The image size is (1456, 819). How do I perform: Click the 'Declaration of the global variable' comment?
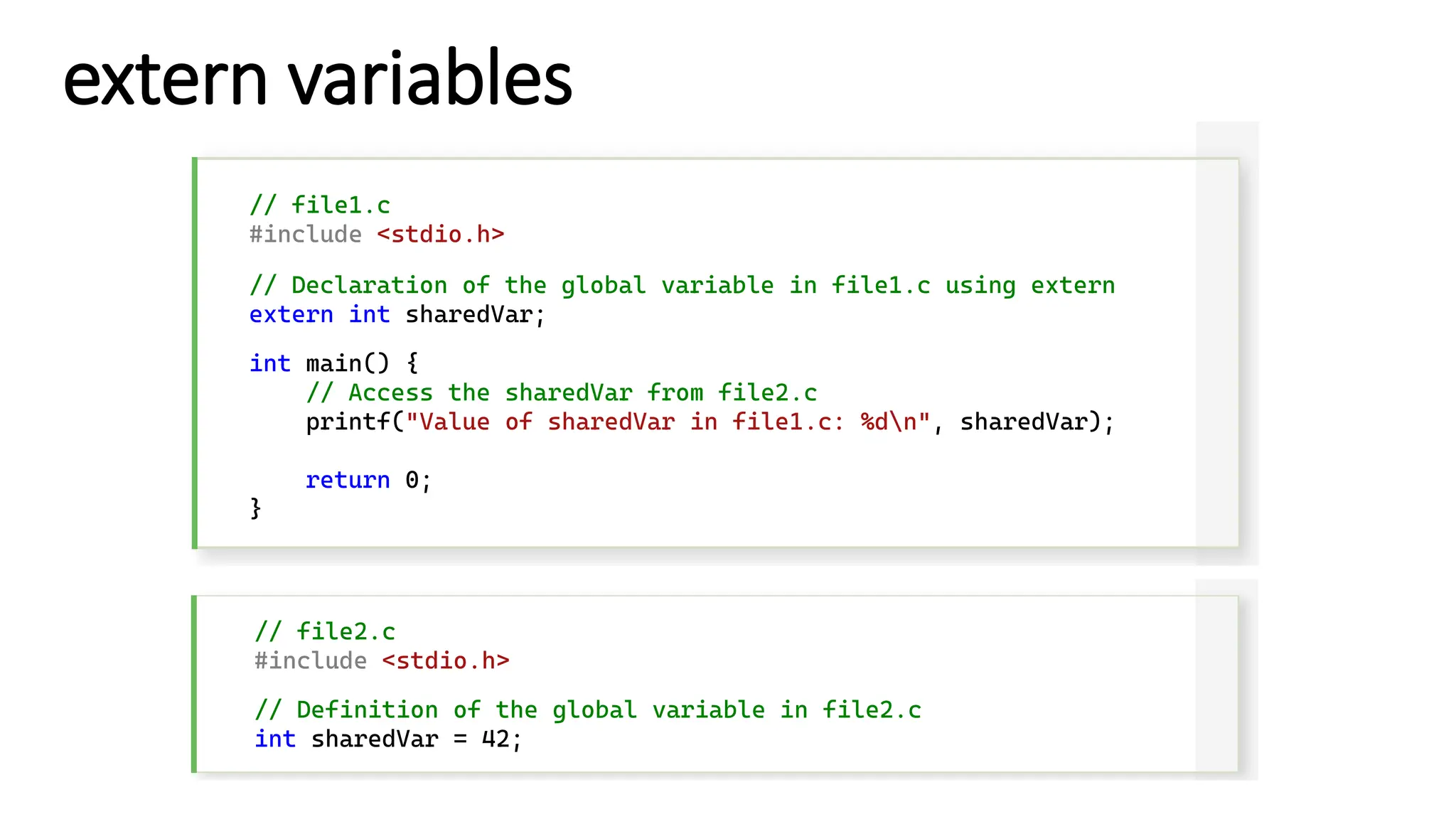(x=682, y=286)
